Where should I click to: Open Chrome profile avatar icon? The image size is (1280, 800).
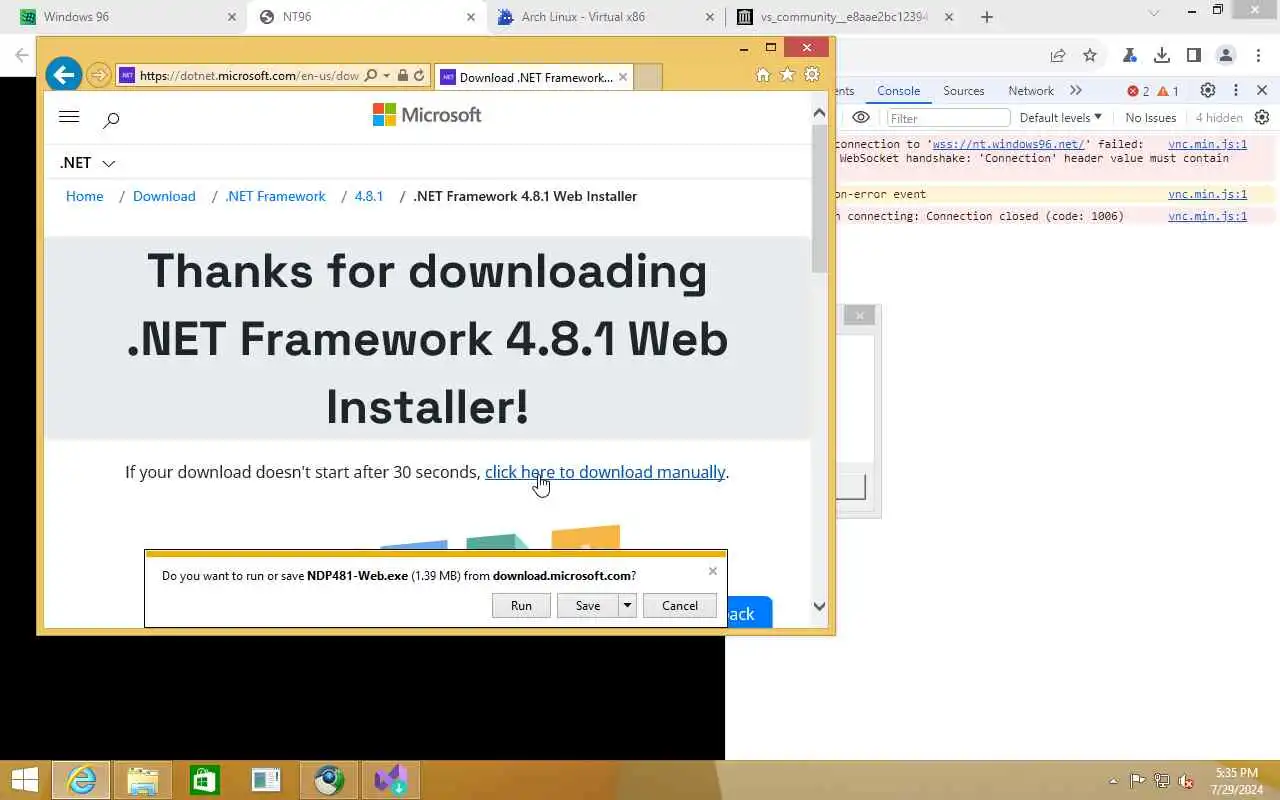(1225, 56)
